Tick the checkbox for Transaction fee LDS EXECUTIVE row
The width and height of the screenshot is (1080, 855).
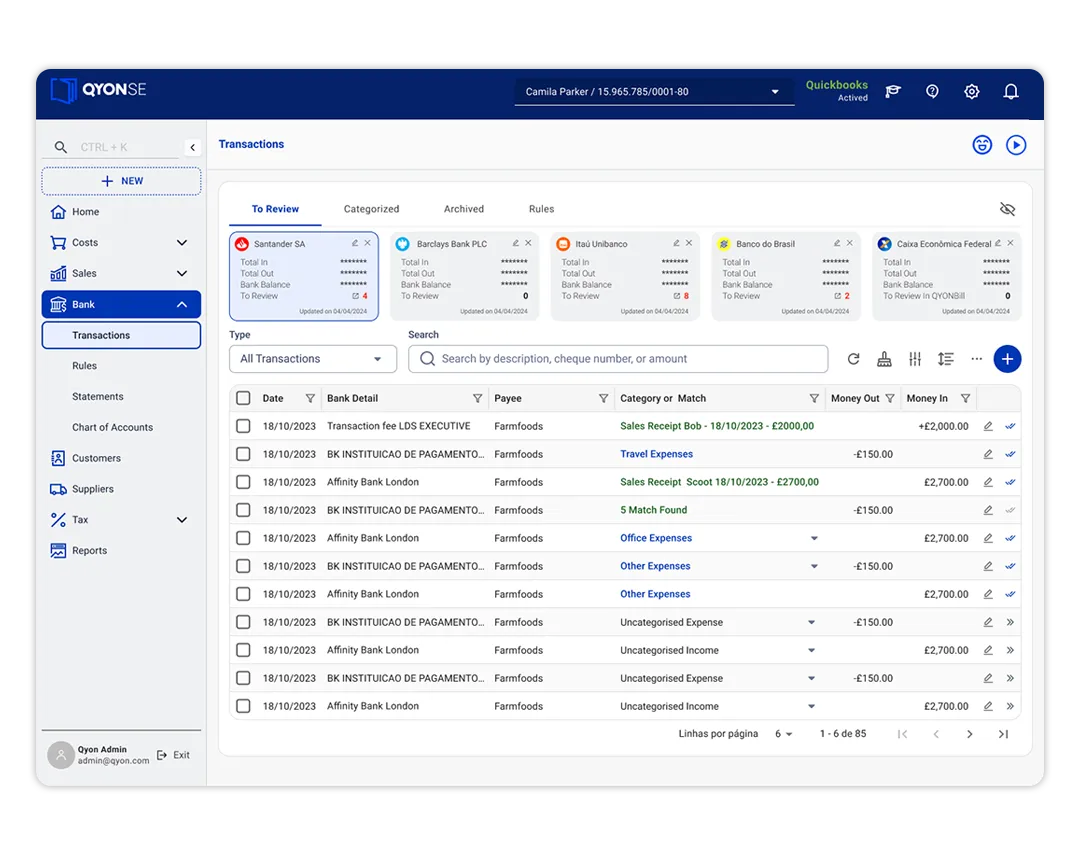243,426
